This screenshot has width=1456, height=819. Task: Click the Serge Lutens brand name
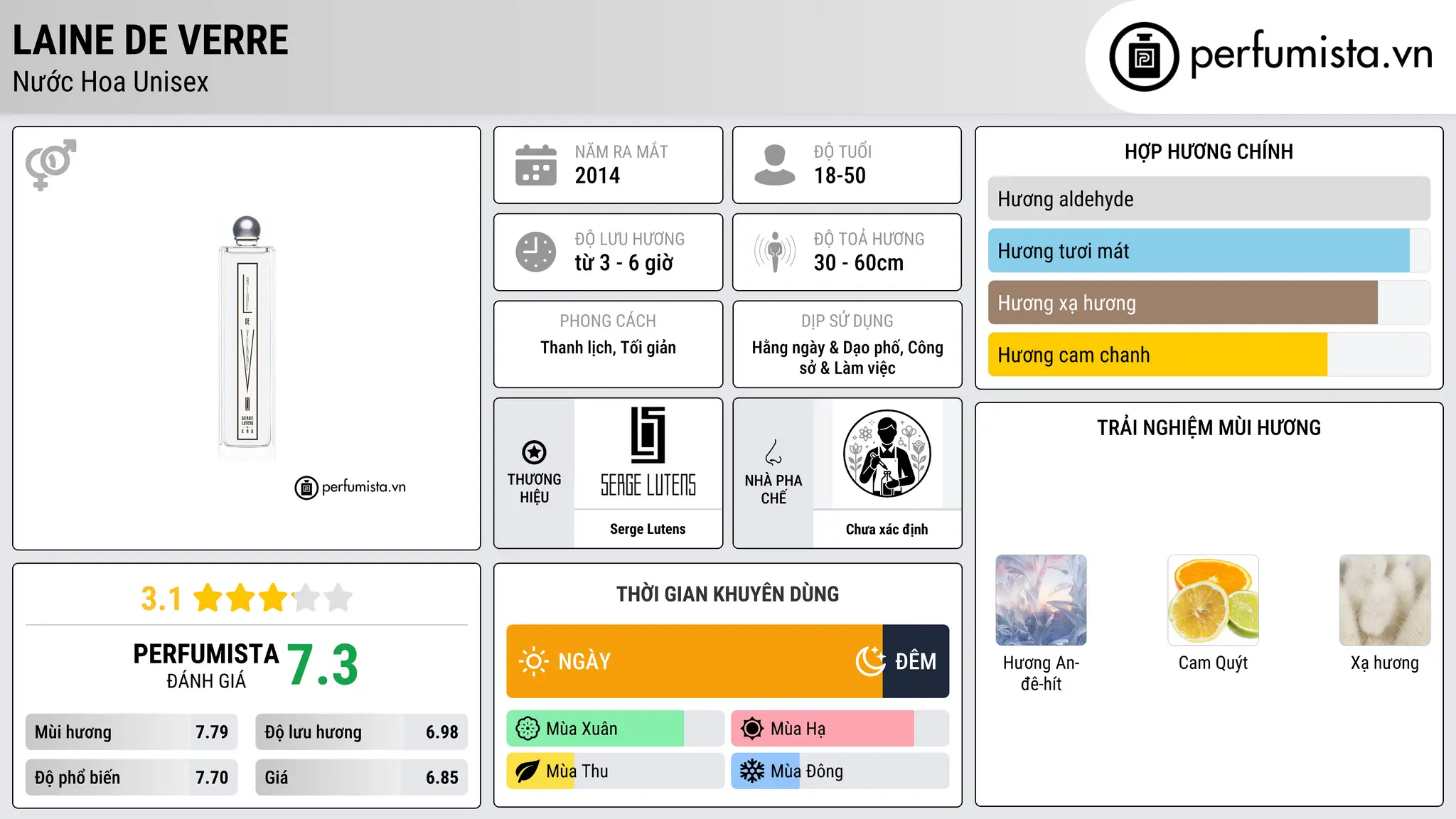[x=648, y=529]
